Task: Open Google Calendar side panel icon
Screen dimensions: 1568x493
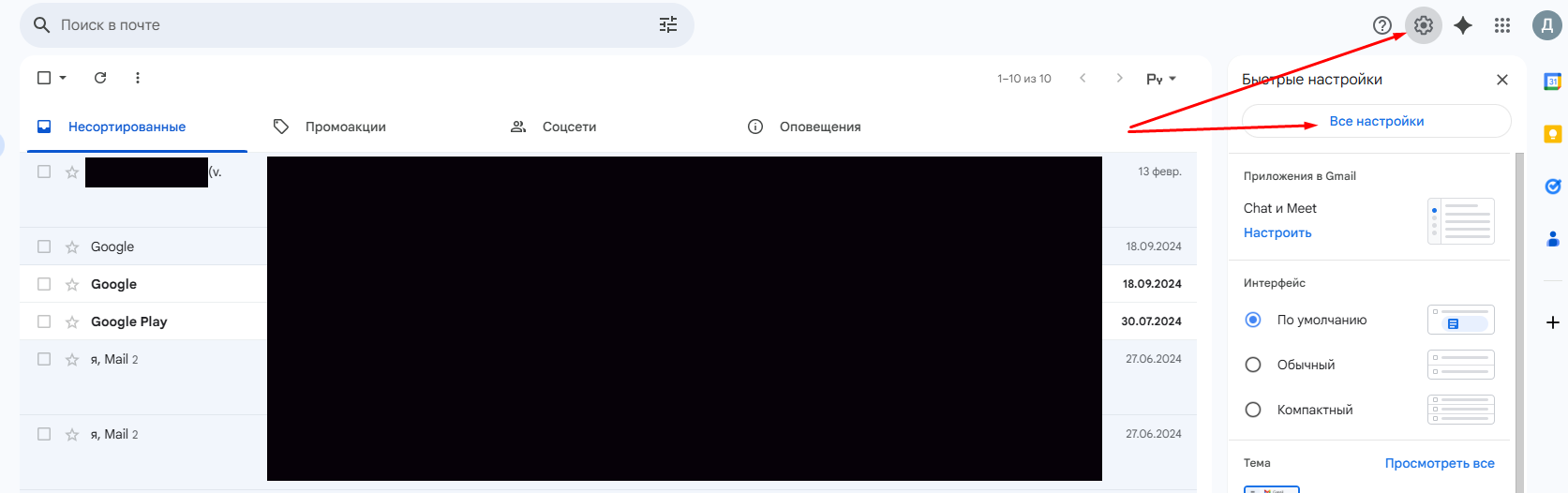Action: tap(1552, 82)
